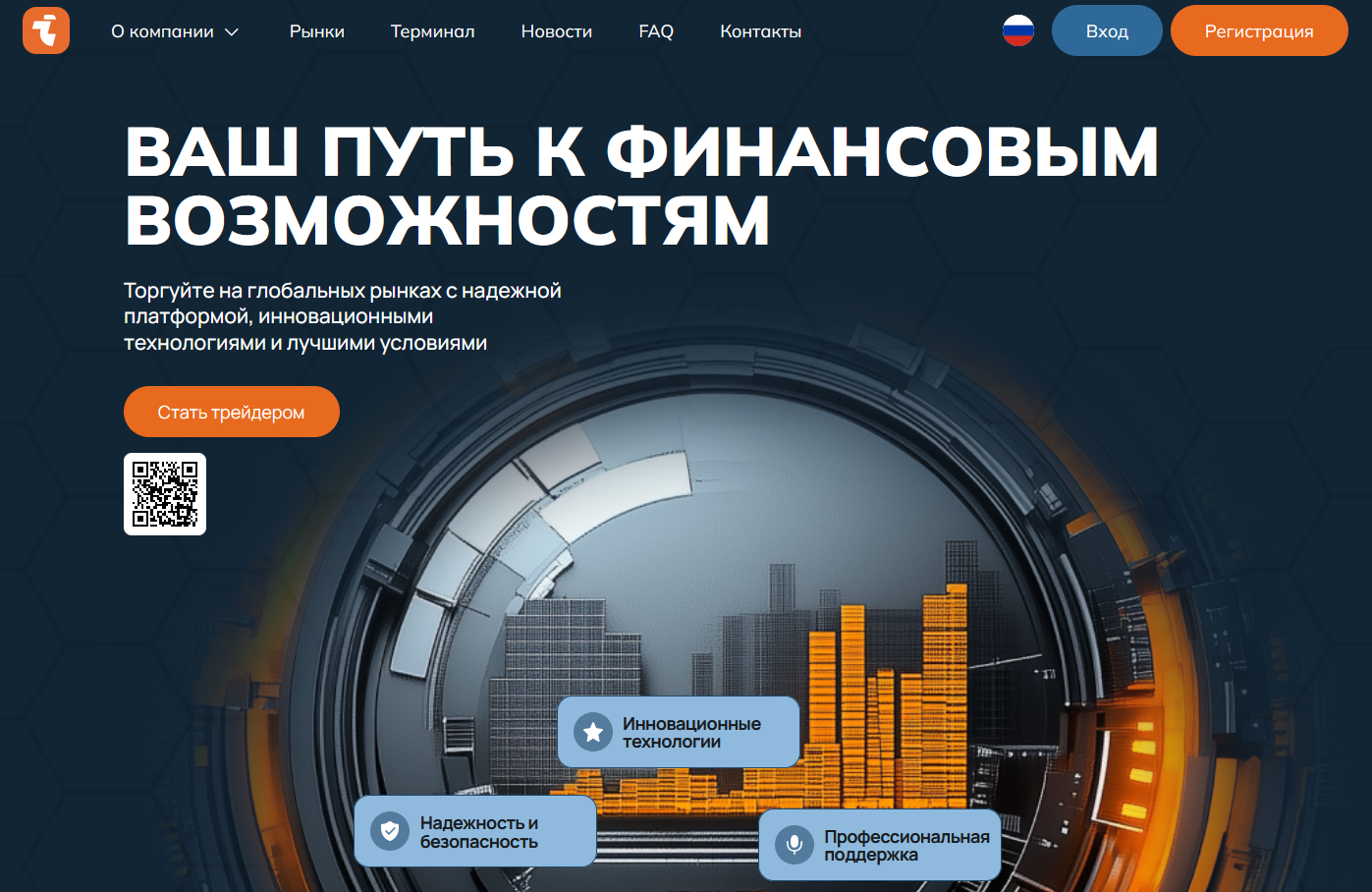Open the Рынки menu item
Image resolution: width=1372 pixels, height=892 pixels.
(x=317, y=31)
